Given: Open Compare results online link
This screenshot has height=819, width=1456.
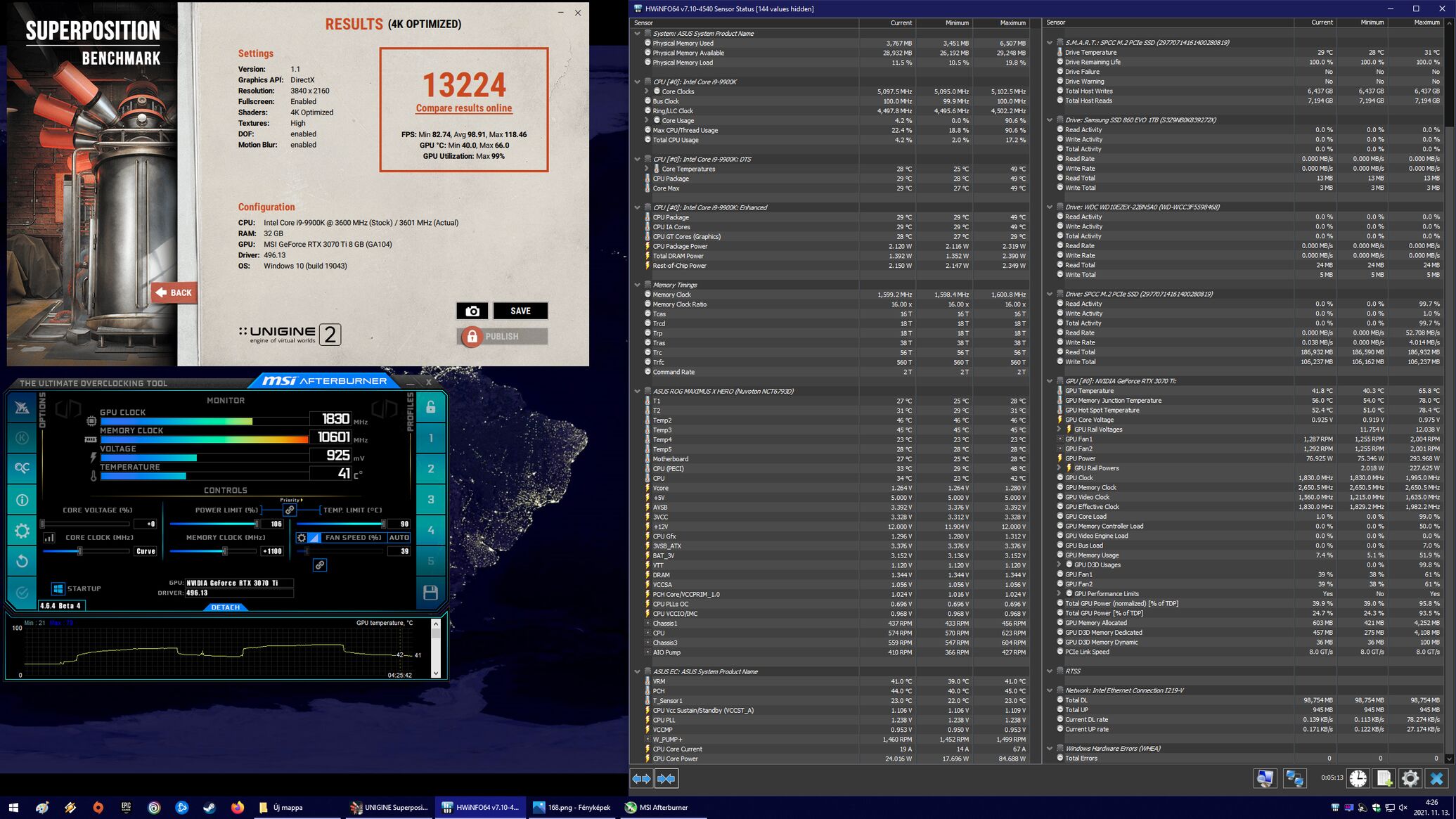Looking at the screenshot, I should (464, 108).
